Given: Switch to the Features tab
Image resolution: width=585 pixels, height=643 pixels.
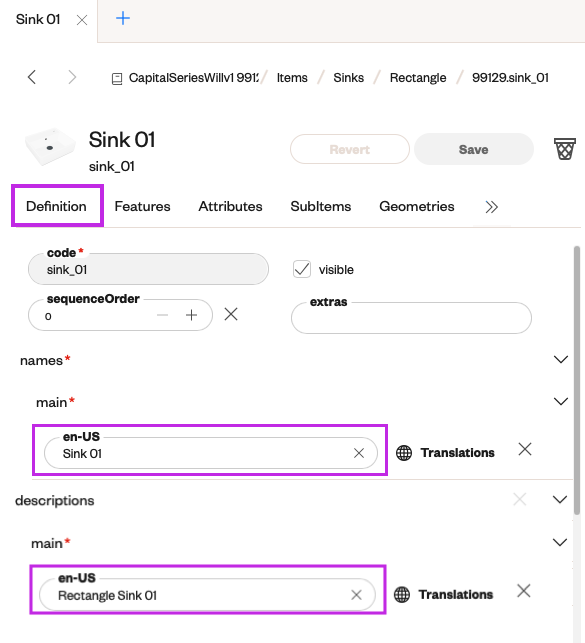Looking at the screenshot, I should [142, 206].
